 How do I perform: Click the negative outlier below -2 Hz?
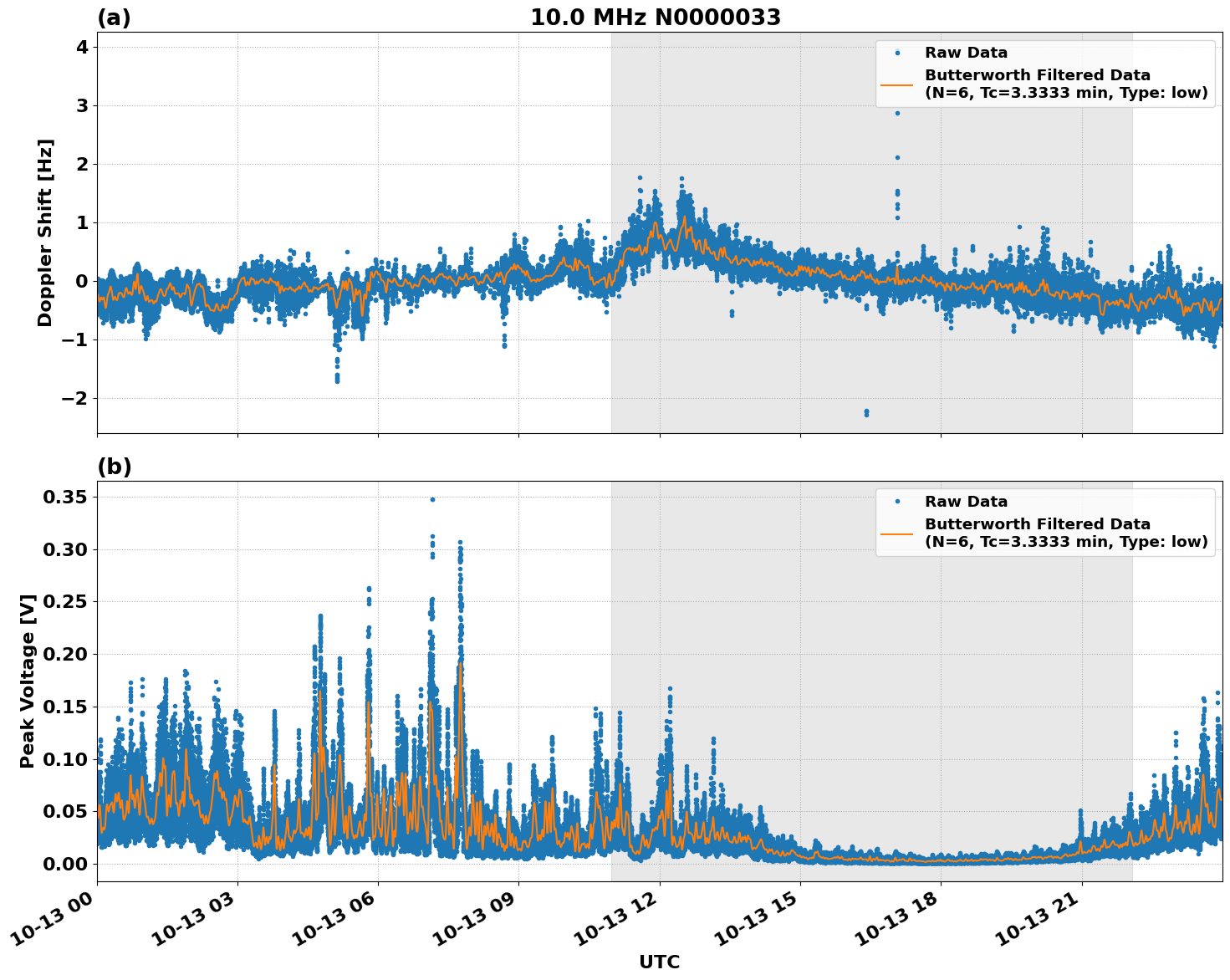(865, 411)
